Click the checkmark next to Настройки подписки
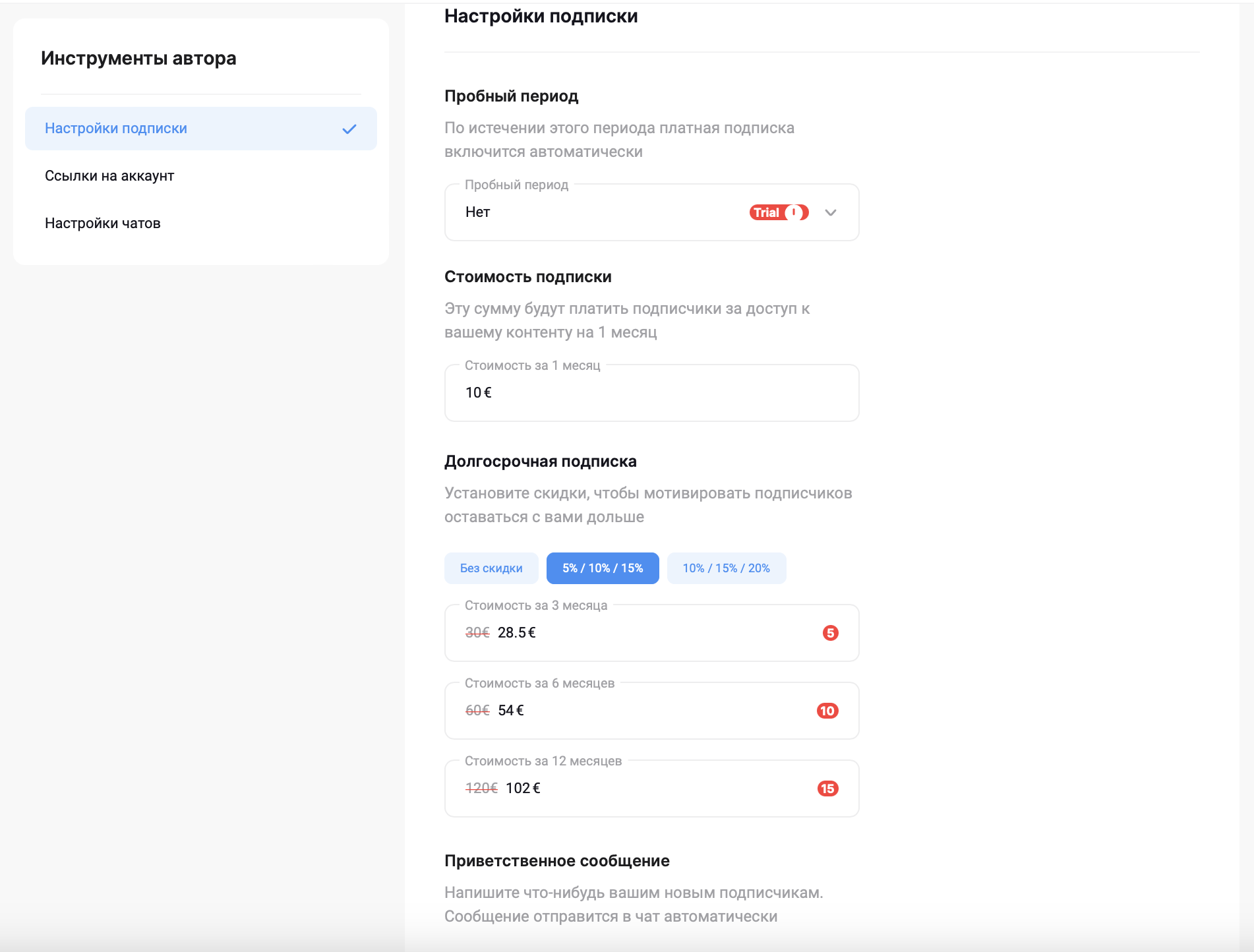Image resolution: width=1254 pixels, height=952 pixels. pyautogui.click(x=349, y=129)
